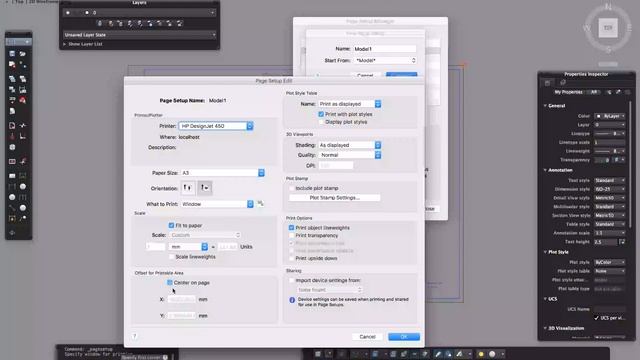This screenshot has width=640, height=360.
Task: Enable Import device settings from
Action: tap(291, 280)
